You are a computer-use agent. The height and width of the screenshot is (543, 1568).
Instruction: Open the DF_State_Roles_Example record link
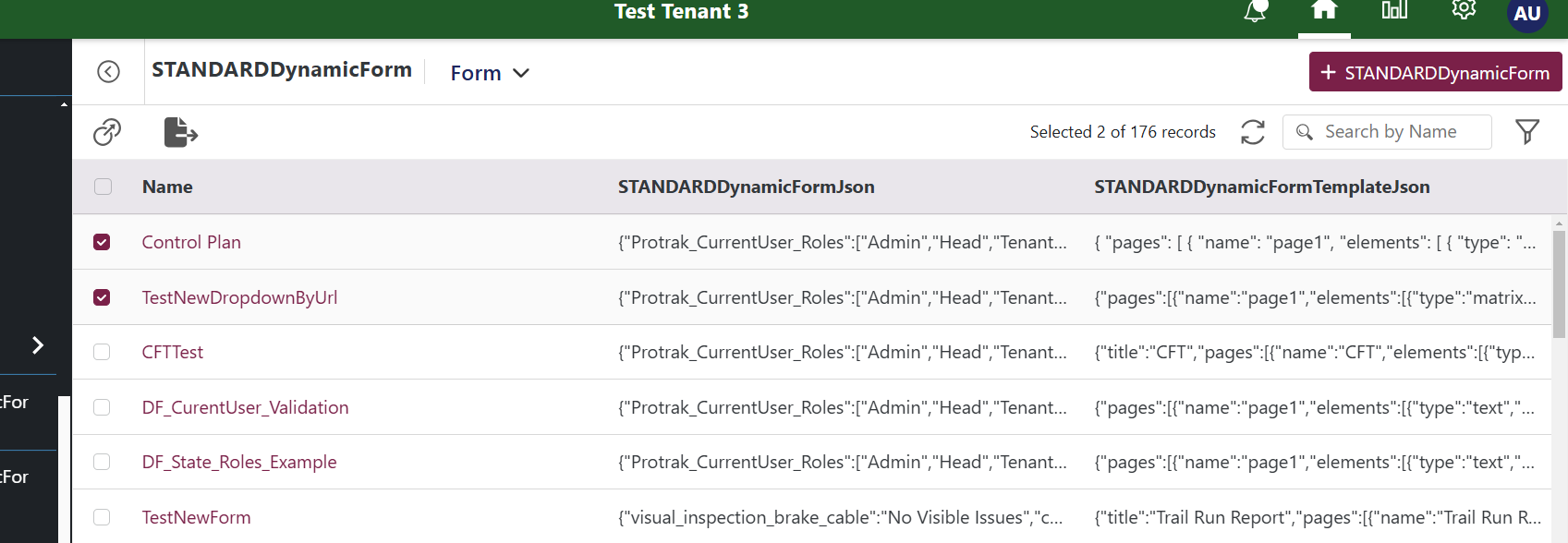pos(239,462)
